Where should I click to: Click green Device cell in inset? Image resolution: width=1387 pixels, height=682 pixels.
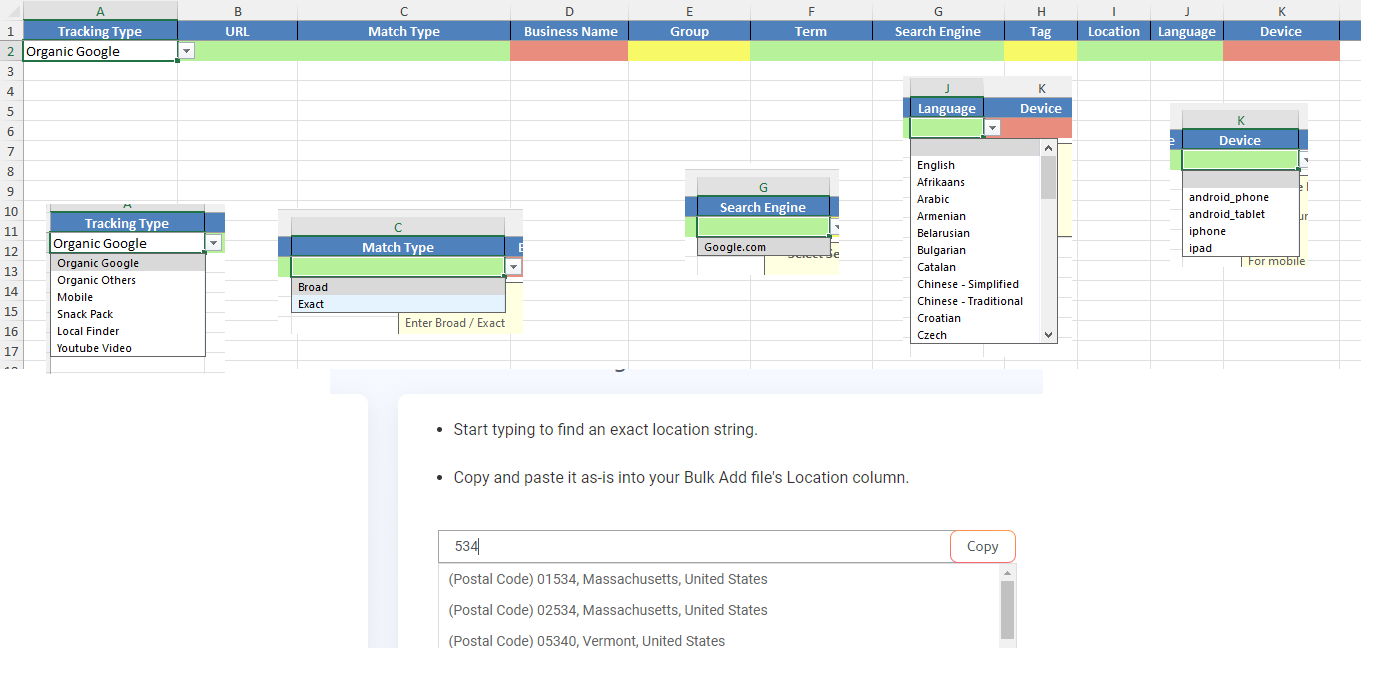[x=1240, y=160]
